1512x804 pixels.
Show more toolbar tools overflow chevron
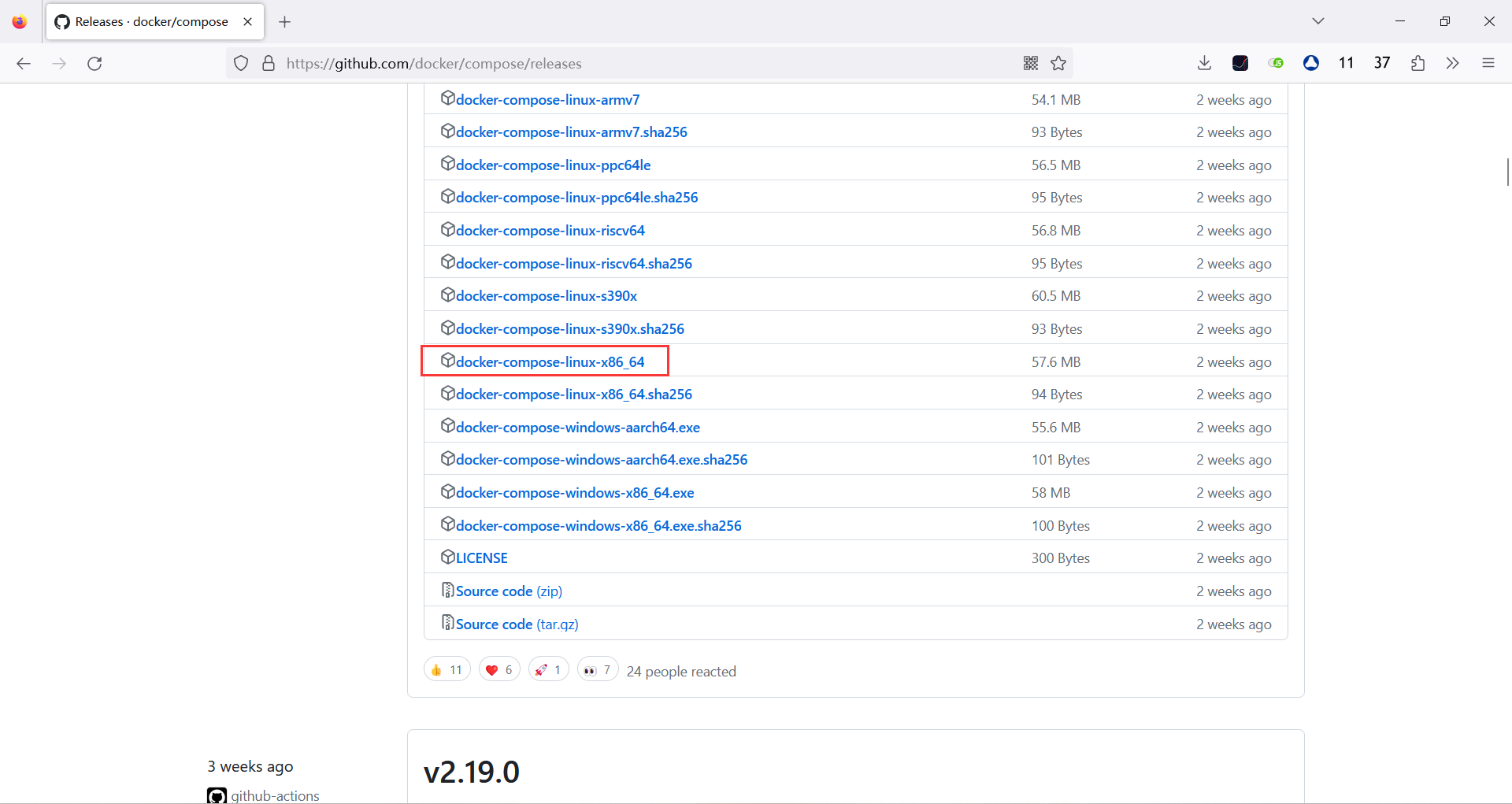[x=1453, y=63]
